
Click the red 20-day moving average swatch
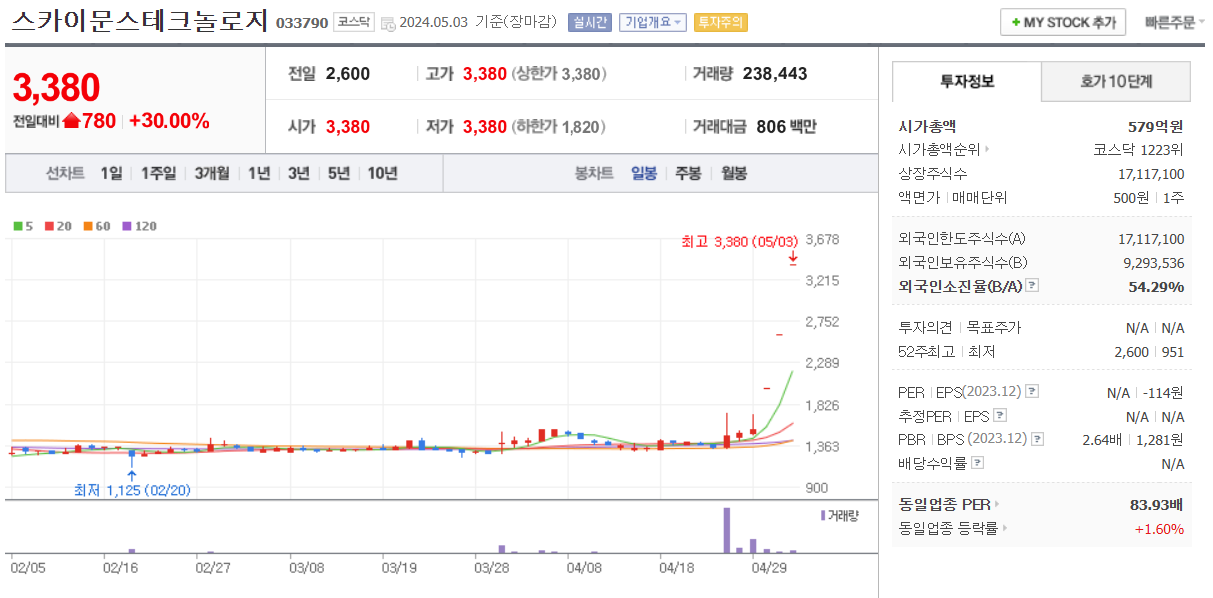click(x=49, y=226)
